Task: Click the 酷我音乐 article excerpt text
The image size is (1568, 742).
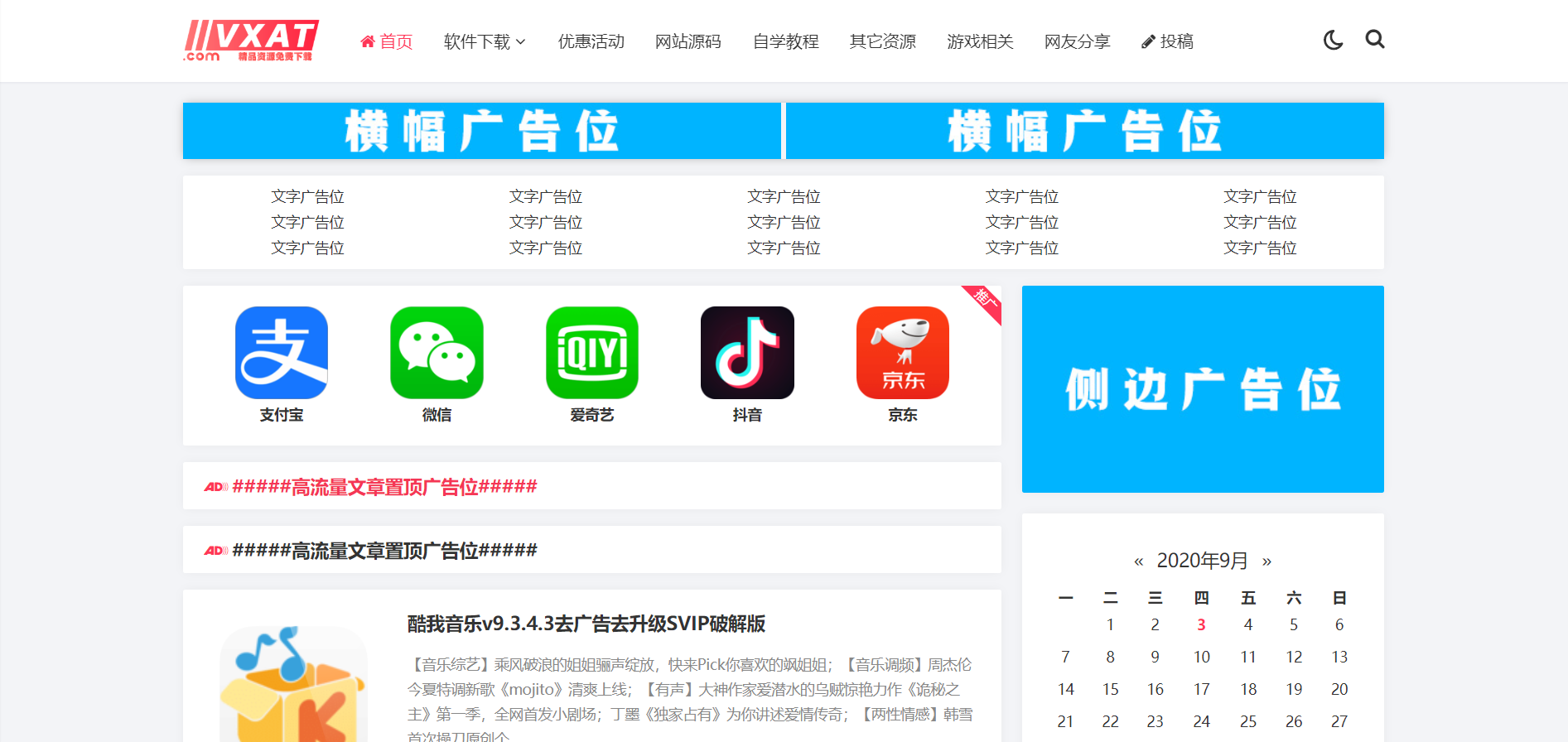Action: tap(690, 700)
